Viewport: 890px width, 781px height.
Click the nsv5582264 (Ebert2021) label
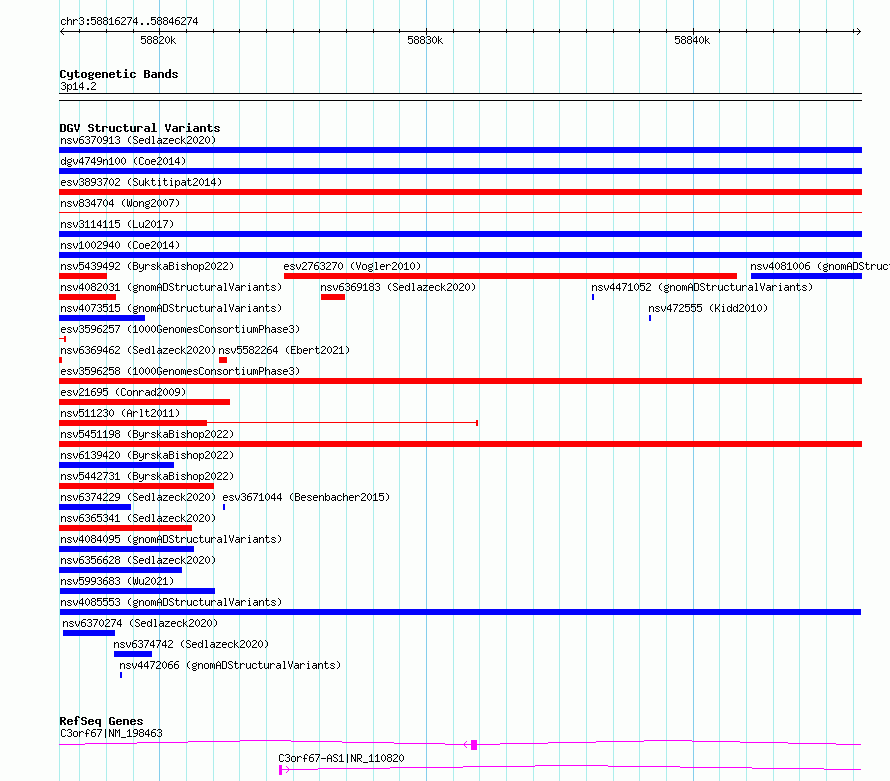[x=284, y=350]
